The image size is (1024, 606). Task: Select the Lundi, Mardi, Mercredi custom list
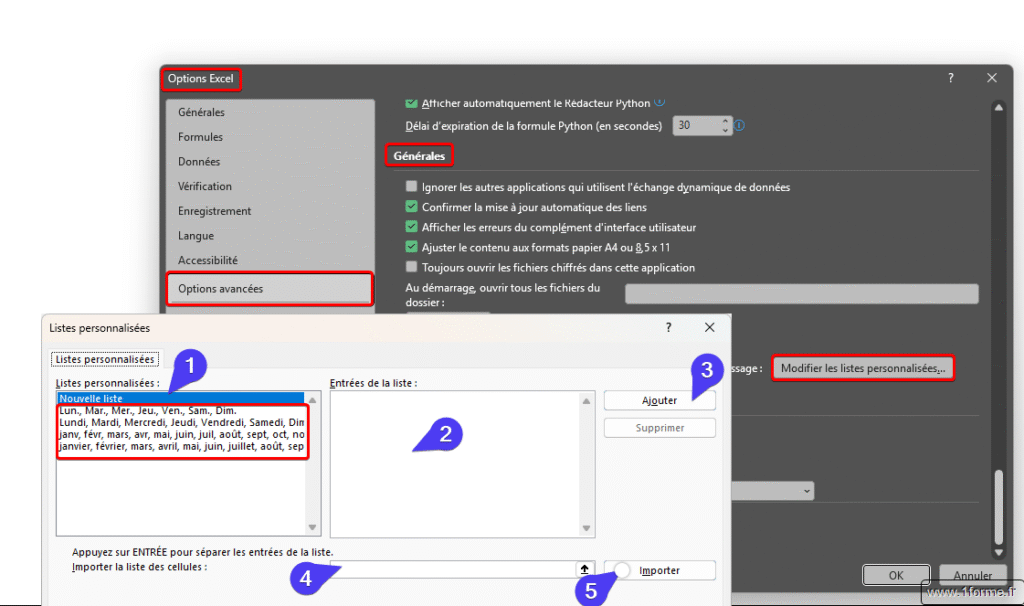(180, 423)
